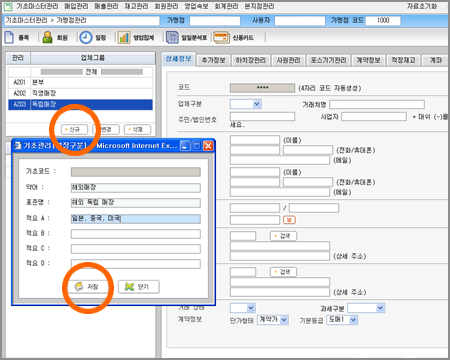Switch to the 계약정보 tab
450x360 pixels.
coord(368,60)
